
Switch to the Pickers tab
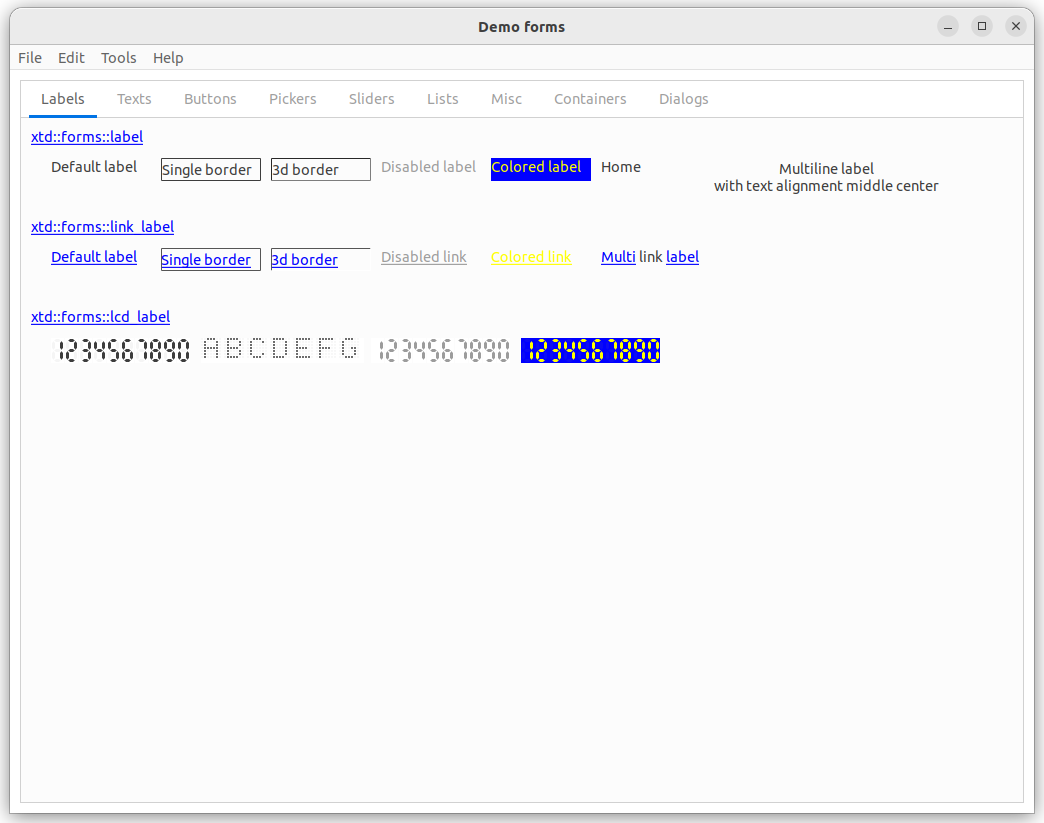click(x=292, y=99)
